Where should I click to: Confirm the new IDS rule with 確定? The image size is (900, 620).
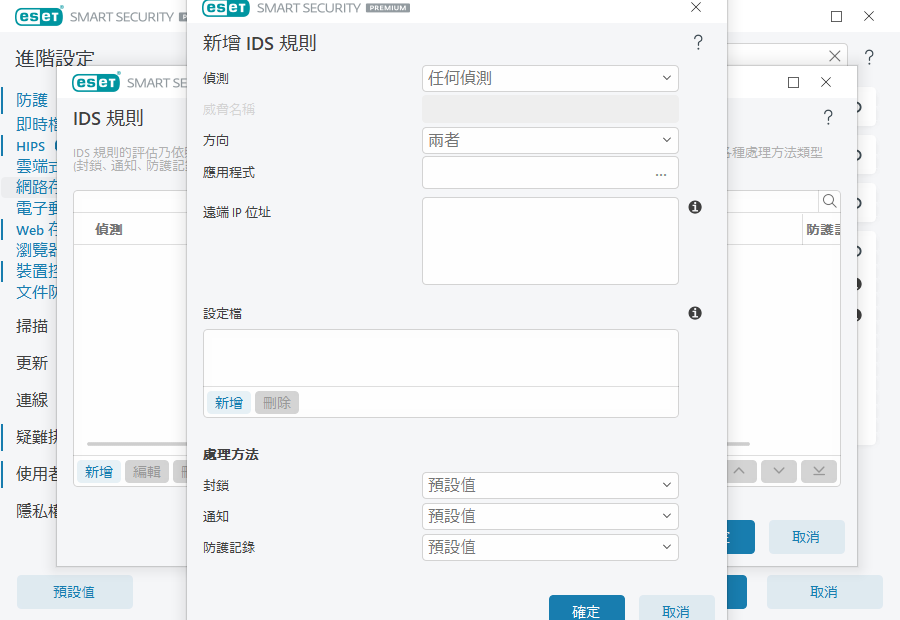tap(586, 608)
